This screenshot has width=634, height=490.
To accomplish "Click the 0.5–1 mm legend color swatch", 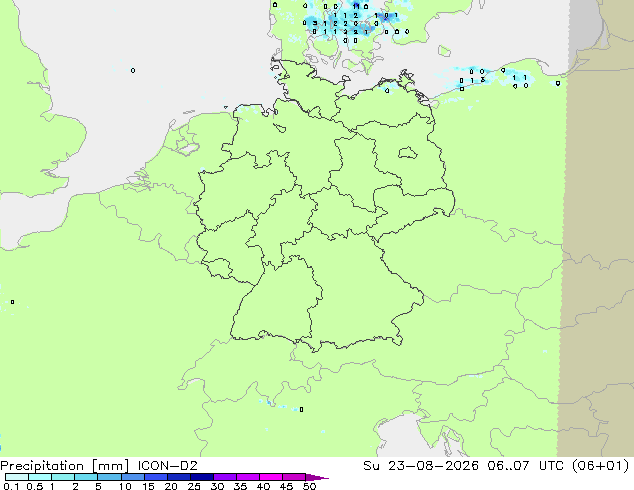I will point(40,477).
